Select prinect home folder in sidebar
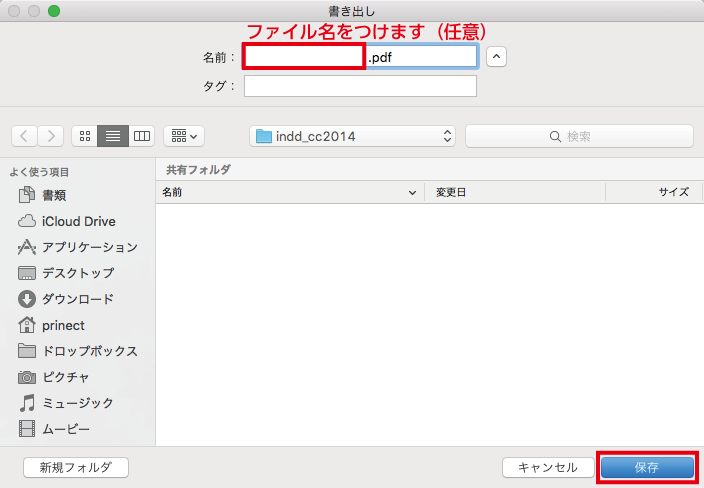This screenshot has height=488, width=704. [51, 325]
